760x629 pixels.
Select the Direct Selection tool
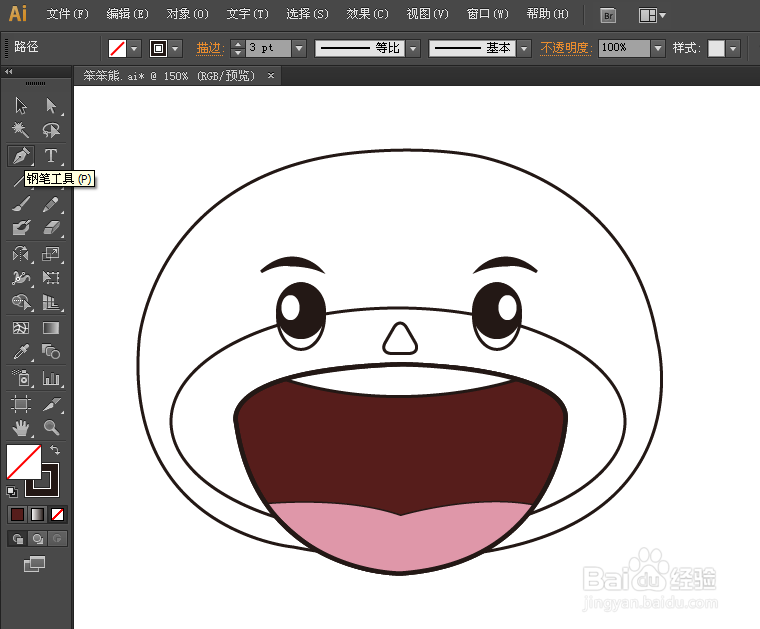pyautogui.click(x=51, y=105)
